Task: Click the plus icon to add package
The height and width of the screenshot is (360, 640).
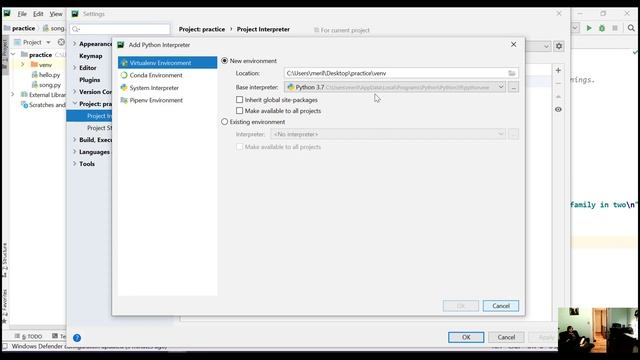Action: tap(558, 70)
